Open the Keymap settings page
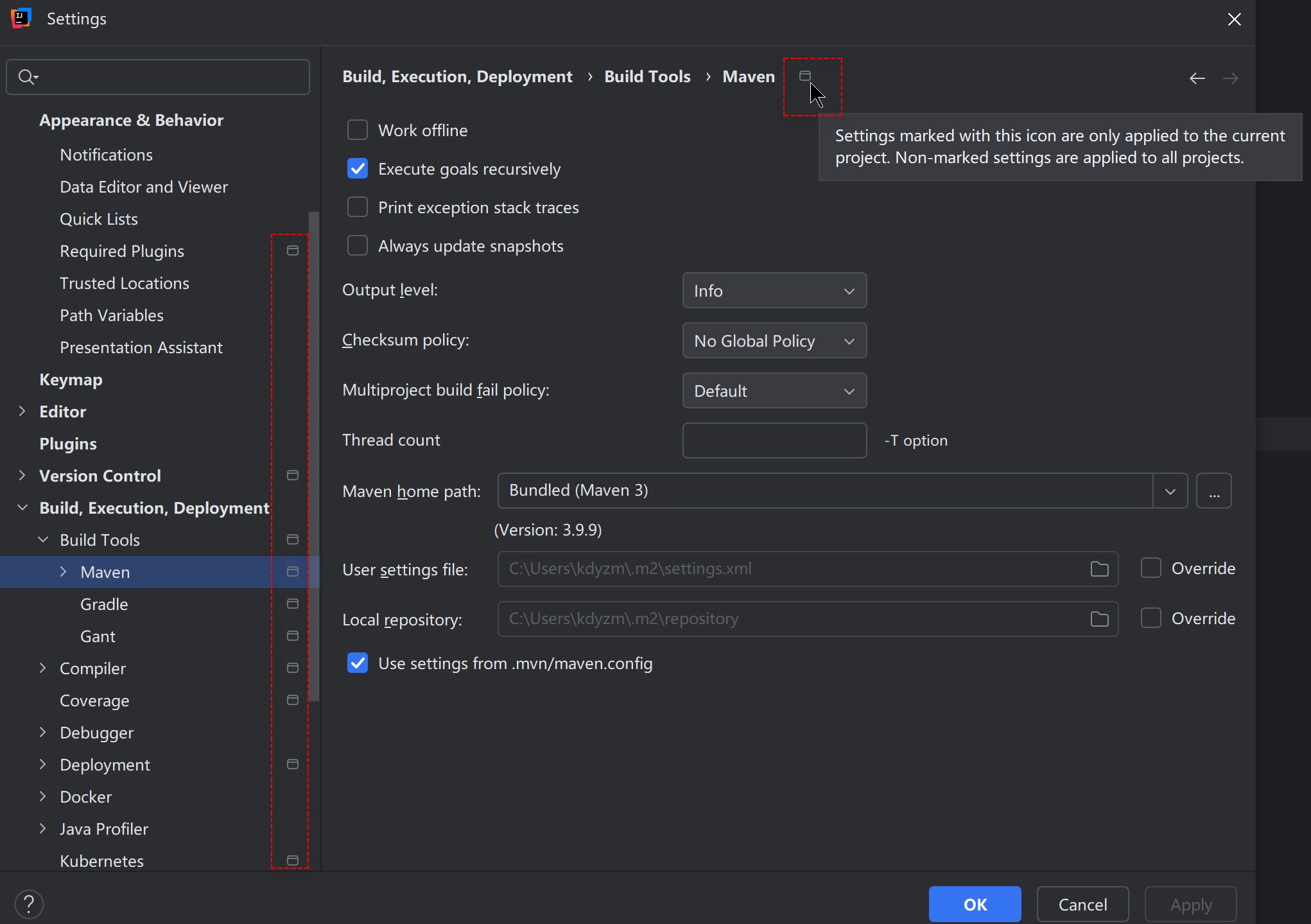Screen dimensions: 1311x924 (71, 379)
